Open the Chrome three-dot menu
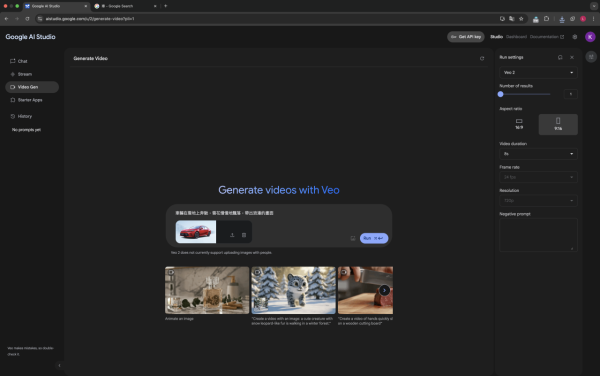The height and width of the screenshot is (376, 600). (593, 19)
